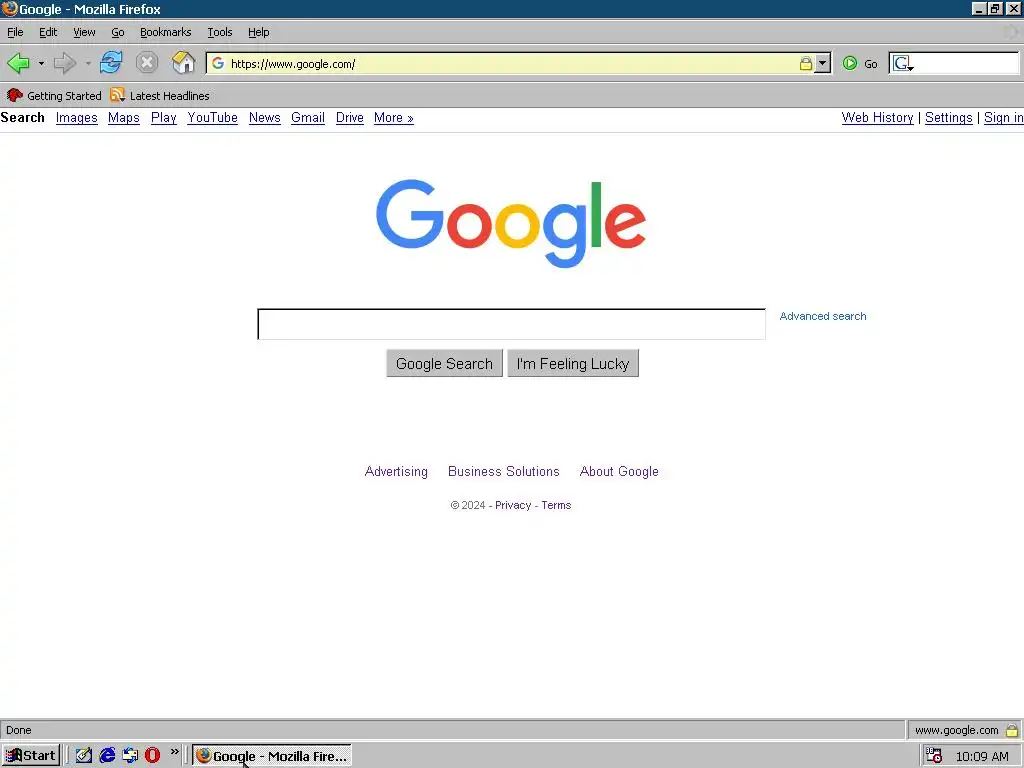Expand hidden quick launch items chevron

174,752
